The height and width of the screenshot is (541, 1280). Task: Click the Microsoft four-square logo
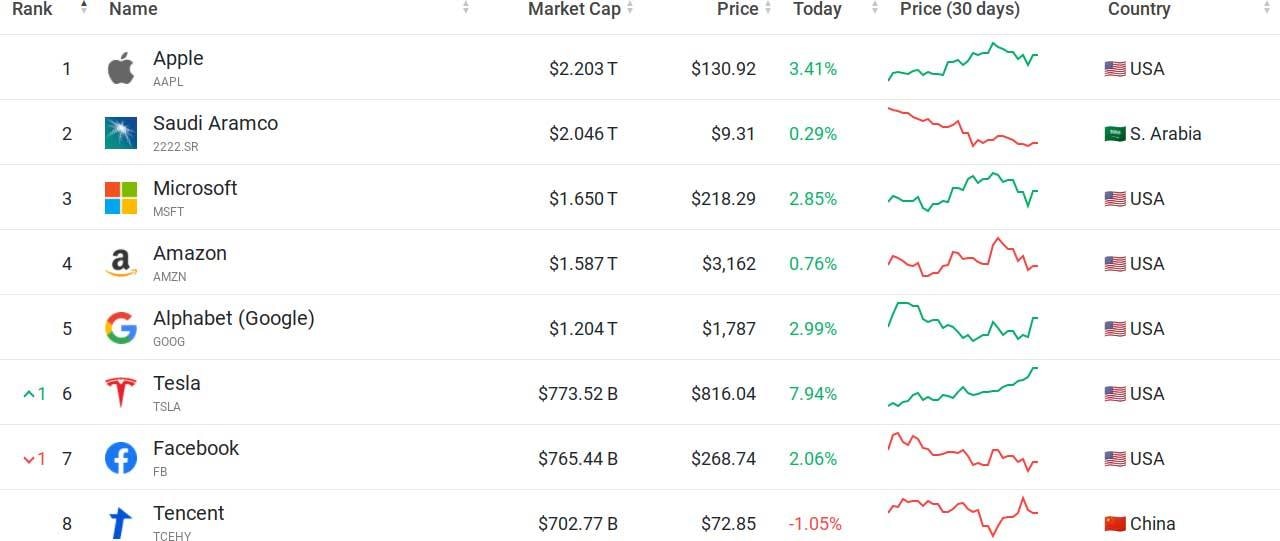click(x=121, y=198)
